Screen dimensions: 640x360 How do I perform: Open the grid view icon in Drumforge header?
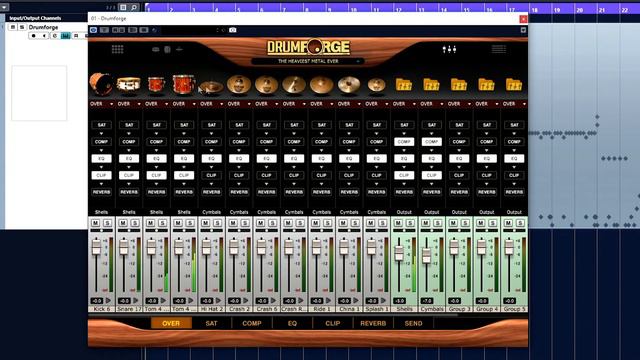point(118,49)
